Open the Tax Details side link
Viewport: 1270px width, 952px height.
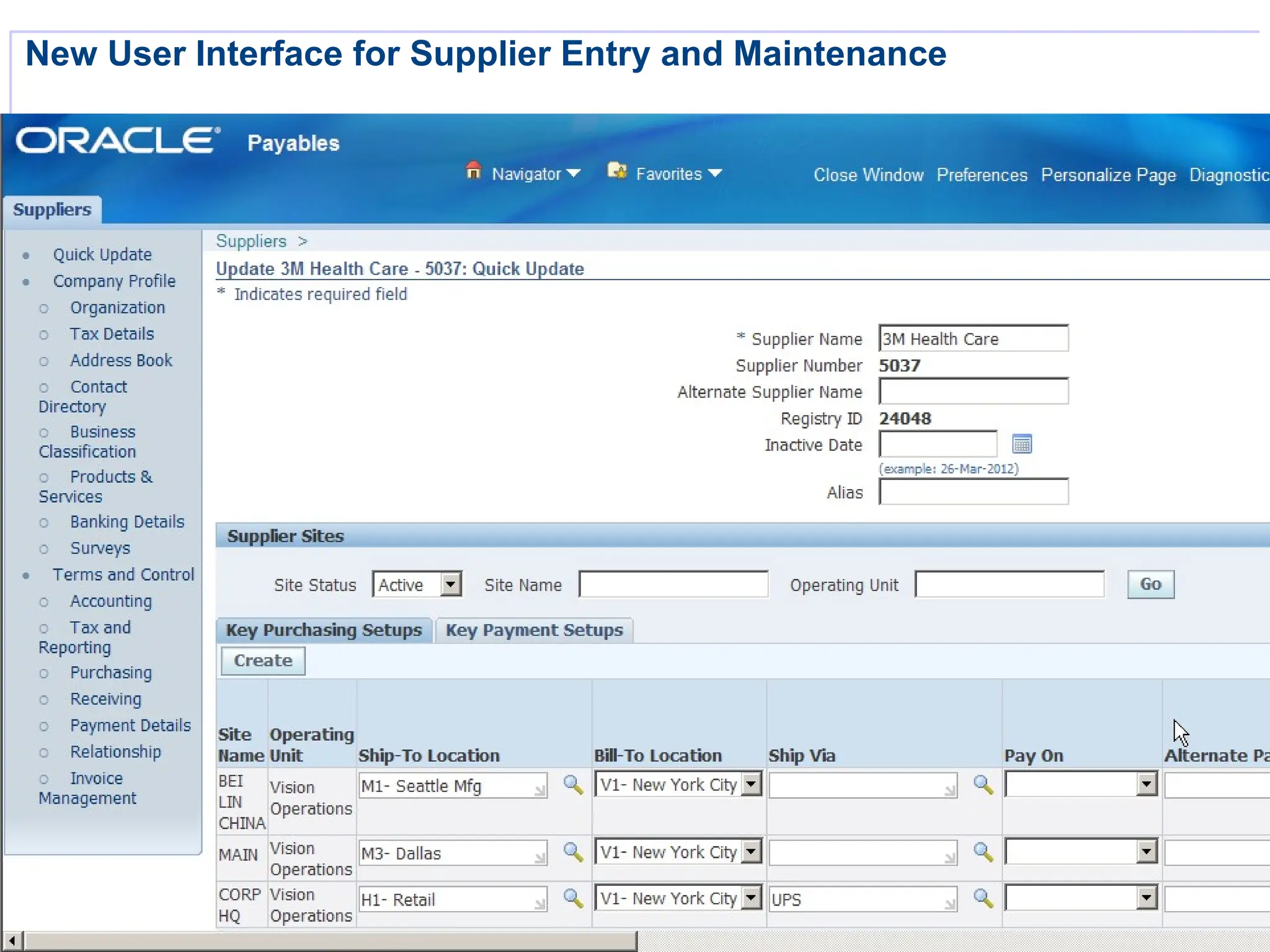tap(112, 334)
